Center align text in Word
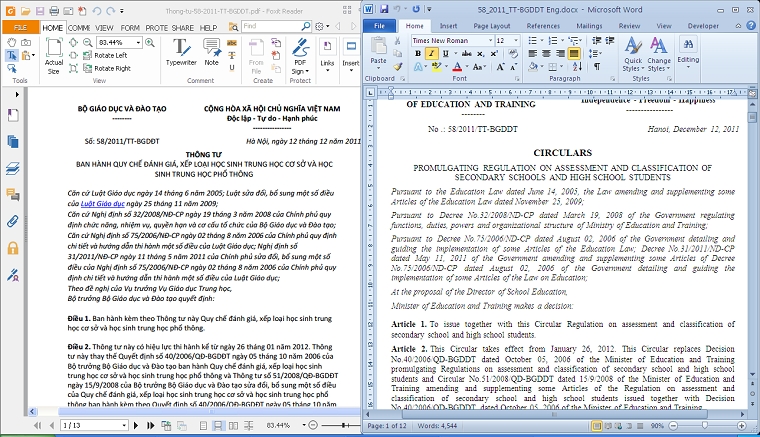Viewport: 760px width, 437px height. tap(546, 53)
